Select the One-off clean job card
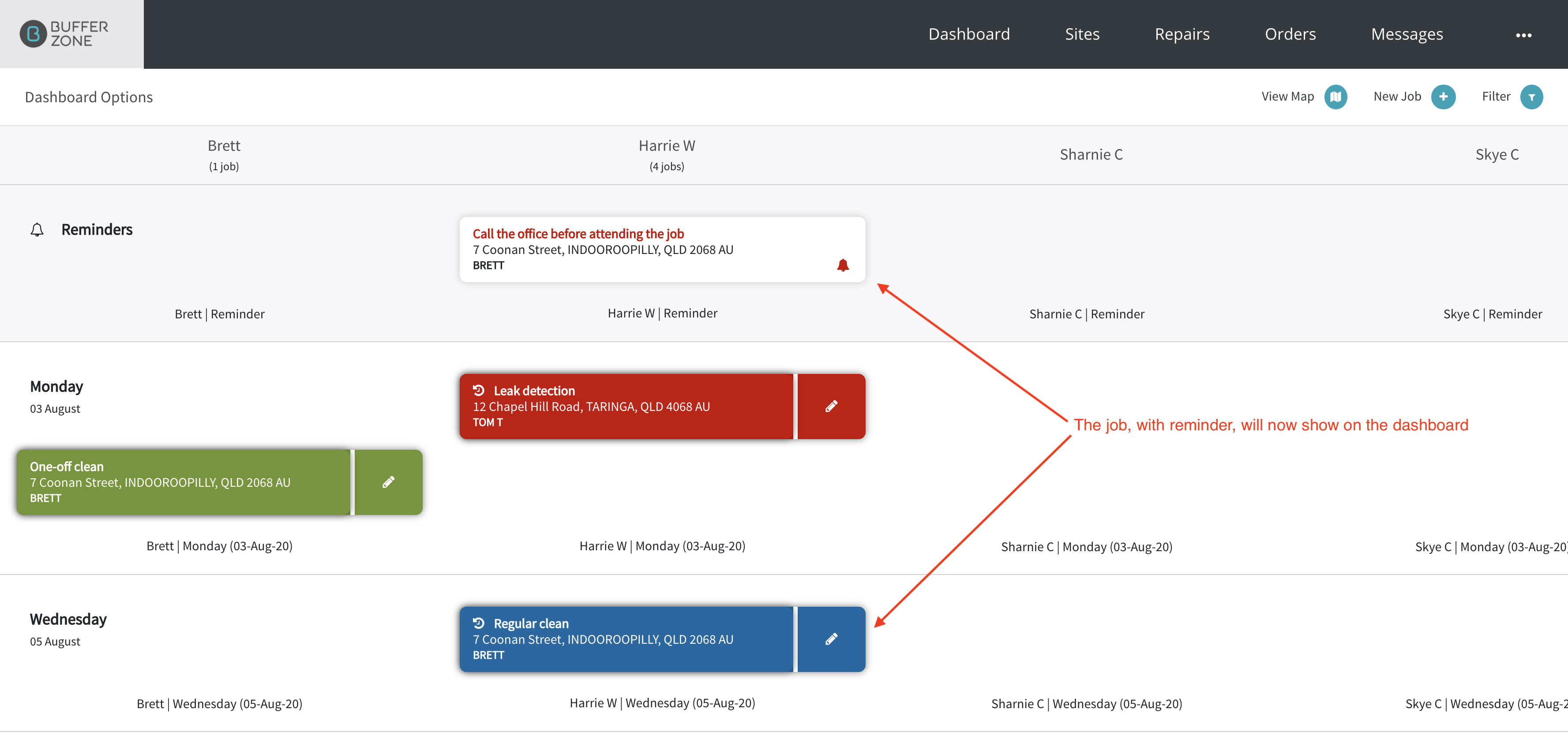 click(183, 482)
